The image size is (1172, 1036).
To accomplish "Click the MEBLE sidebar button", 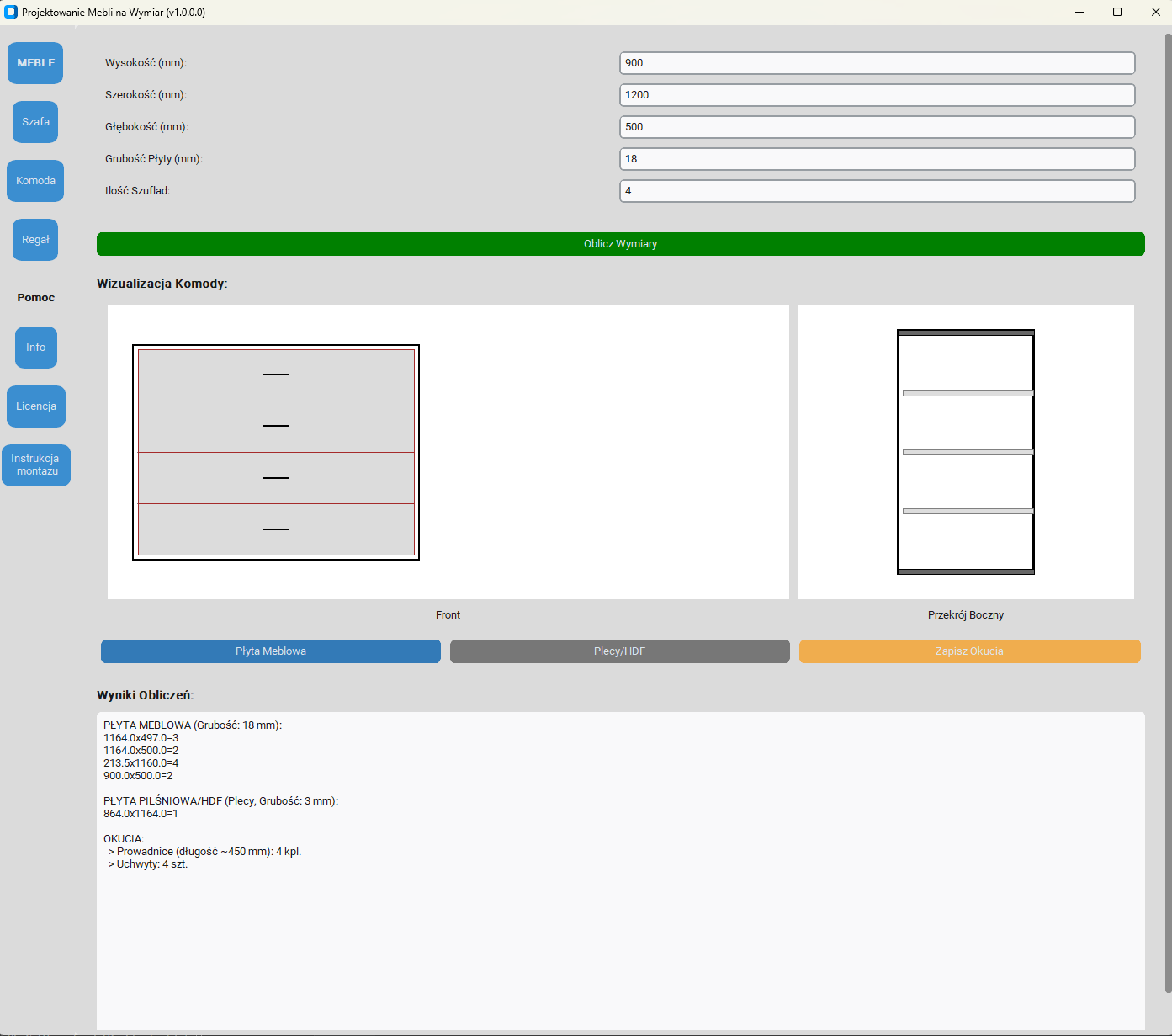I will pos(35,63).
